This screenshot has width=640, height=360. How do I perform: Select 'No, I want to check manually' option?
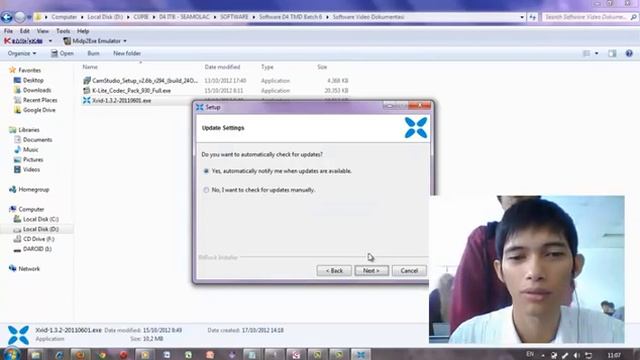point(207,190)
